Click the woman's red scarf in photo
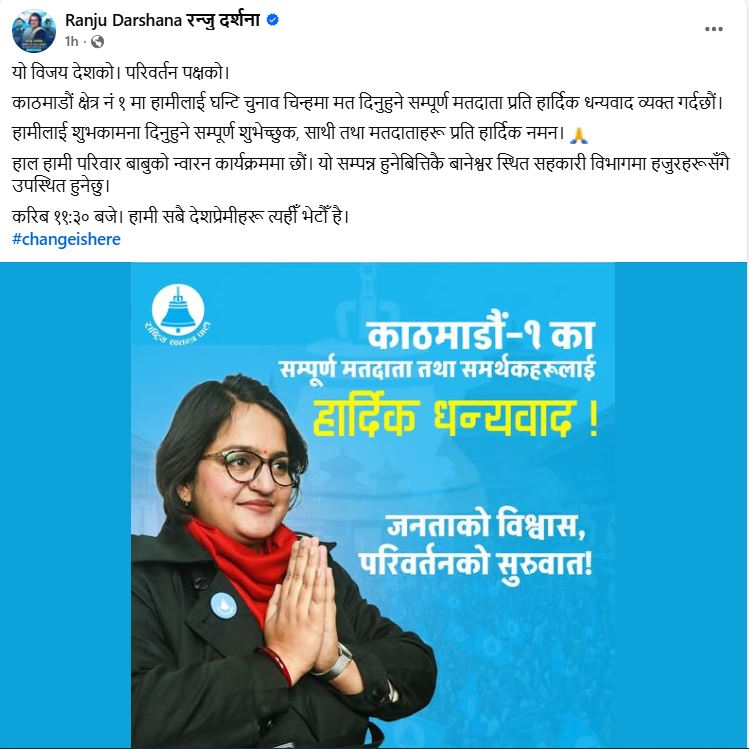 (239, 560)
